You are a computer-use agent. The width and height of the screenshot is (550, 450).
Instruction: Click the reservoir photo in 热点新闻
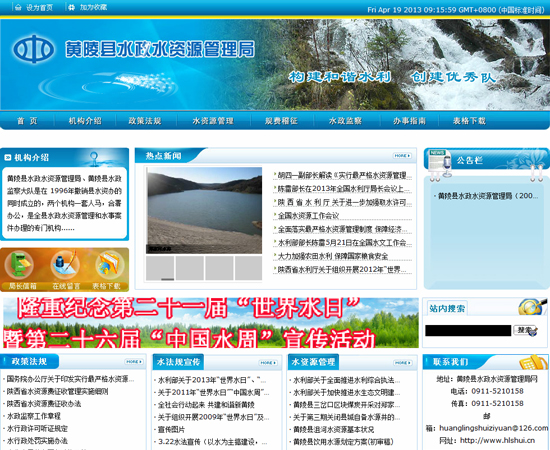(204, 210)
